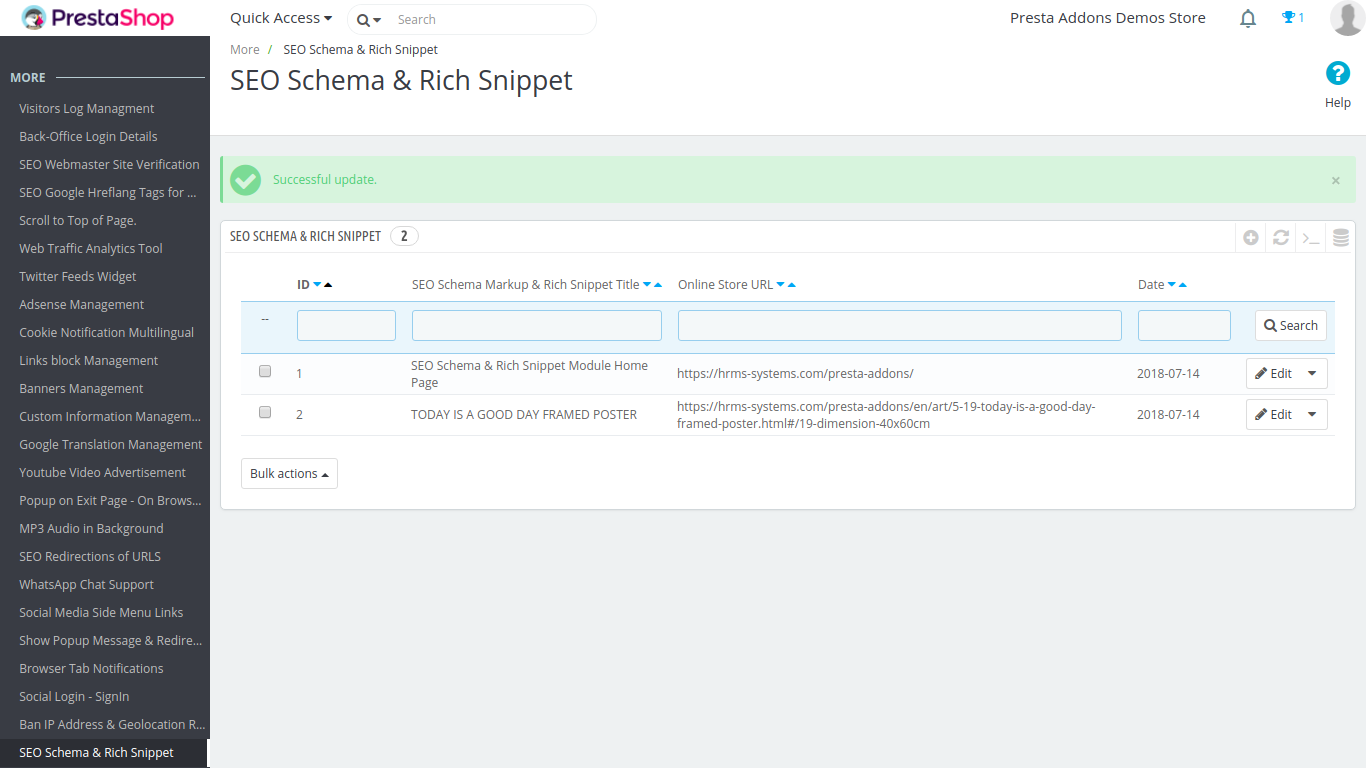Expand the dropdown arrow beside the first row's Edit button

(1312, 374)
